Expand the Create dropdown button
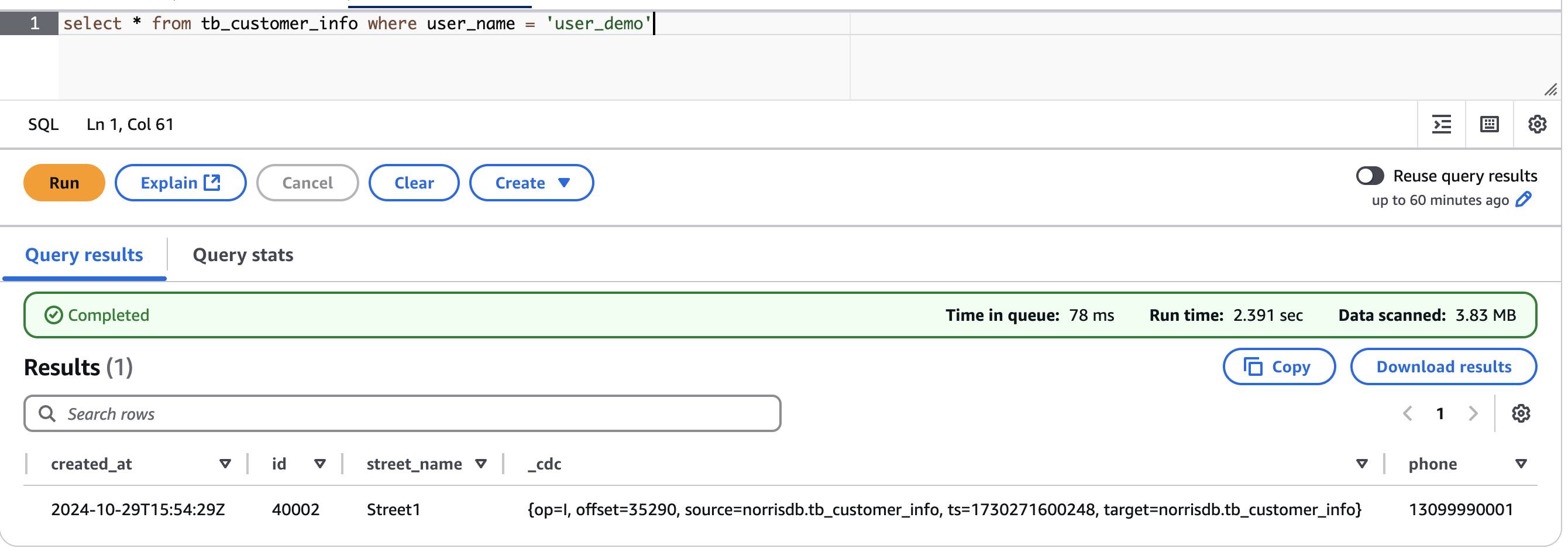This screenshot has height=555, width=1568. coord(531,183)
